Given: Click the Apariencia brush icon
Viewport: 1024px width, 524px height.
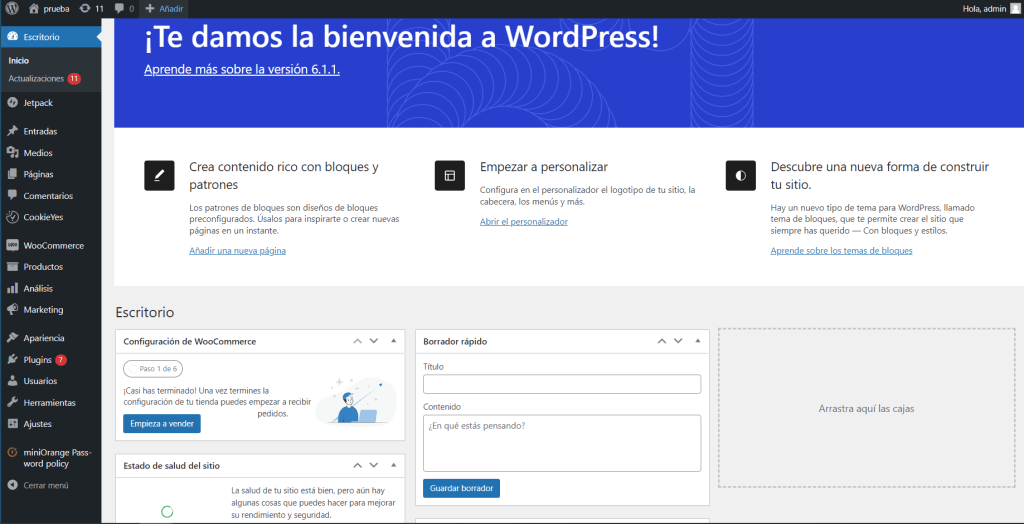Looking at the screenshot, I should (12, 338).
